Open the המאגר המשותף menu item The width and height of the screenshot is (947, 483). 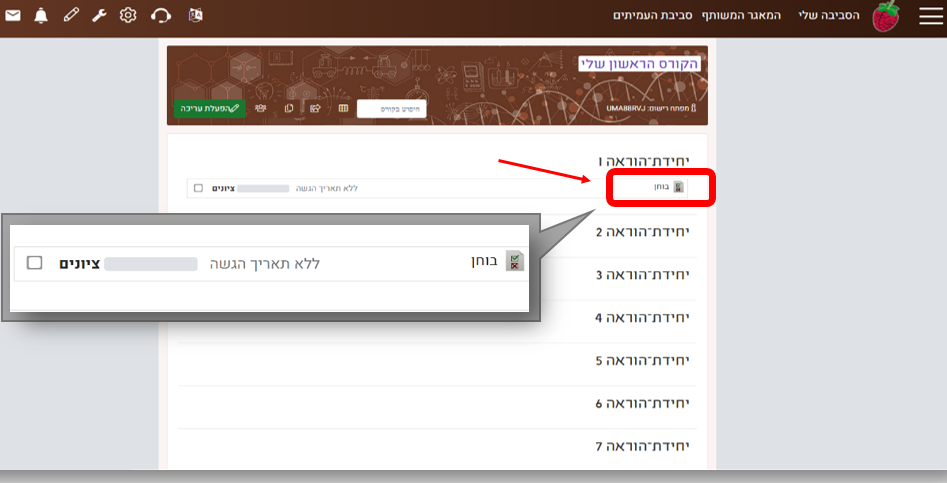741,16
